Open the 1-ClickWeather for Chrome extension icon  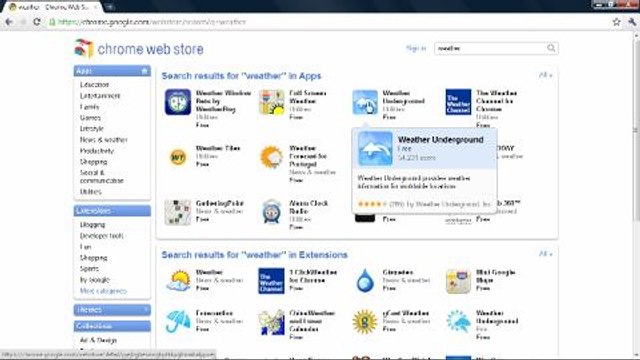tap(271, 281)
